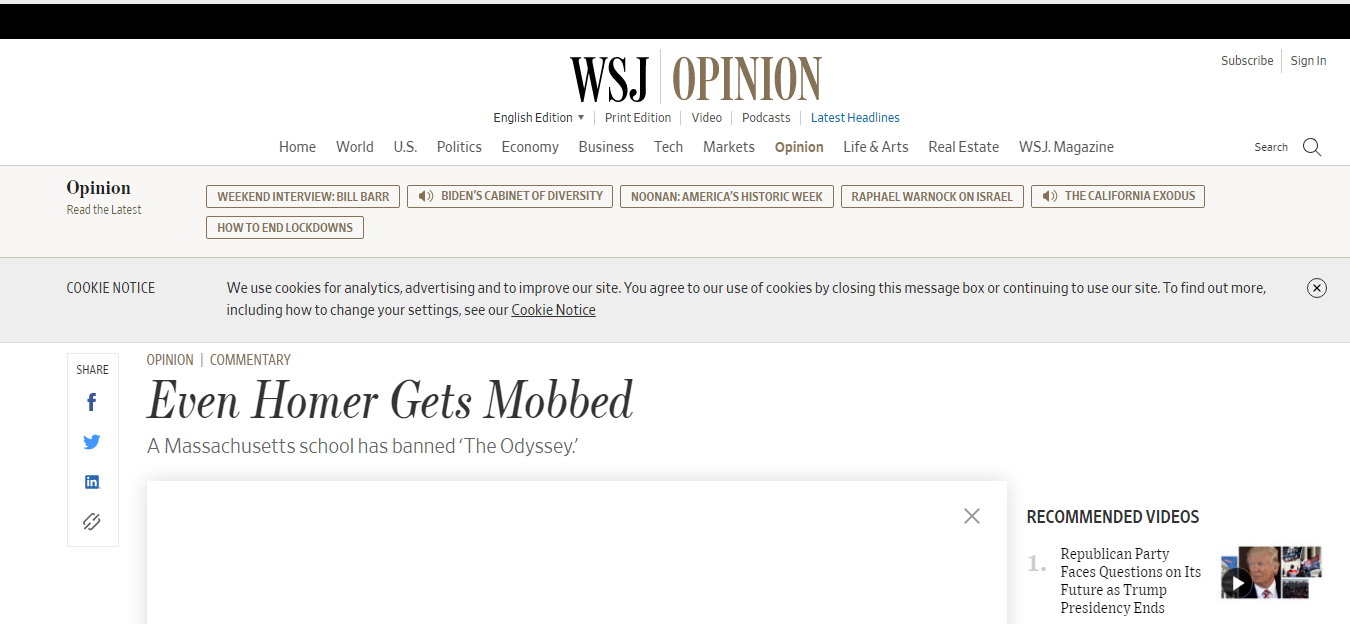Click Sign In
The height and width of the screenshot is (624, 1350).
click(x=1308, y=61)
